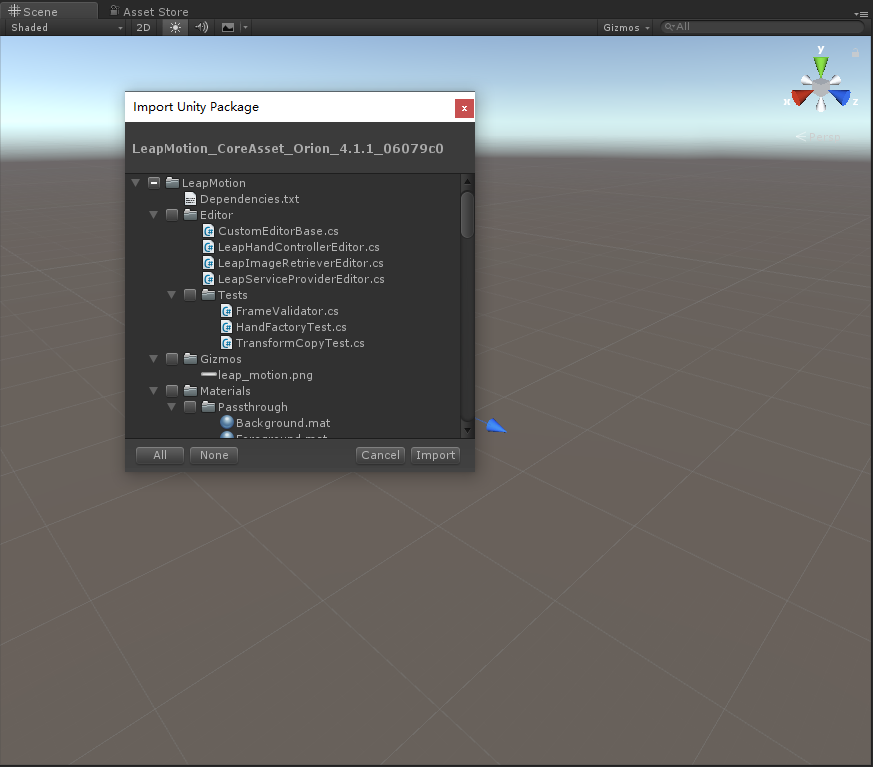Click the LeapImageRetrieverEditor.cs script icon

(x=209, y=263)
